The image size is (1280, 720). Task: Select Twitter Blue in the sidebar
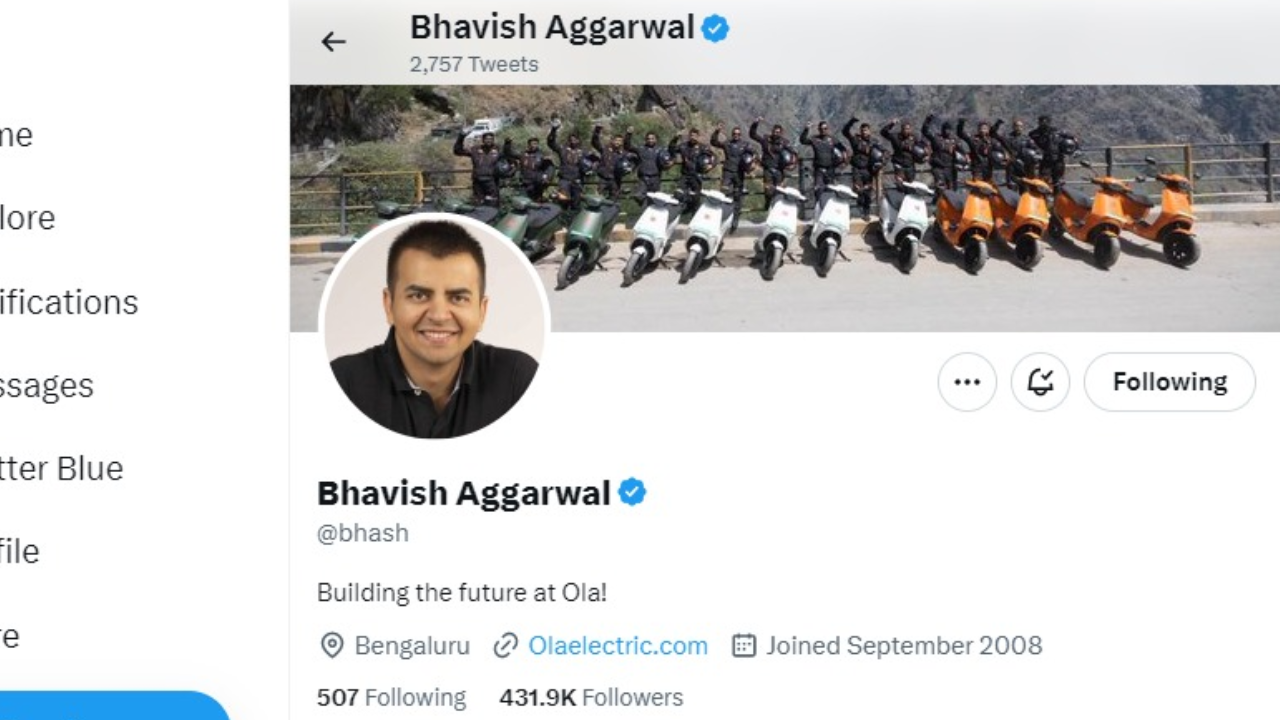(62, 468)
